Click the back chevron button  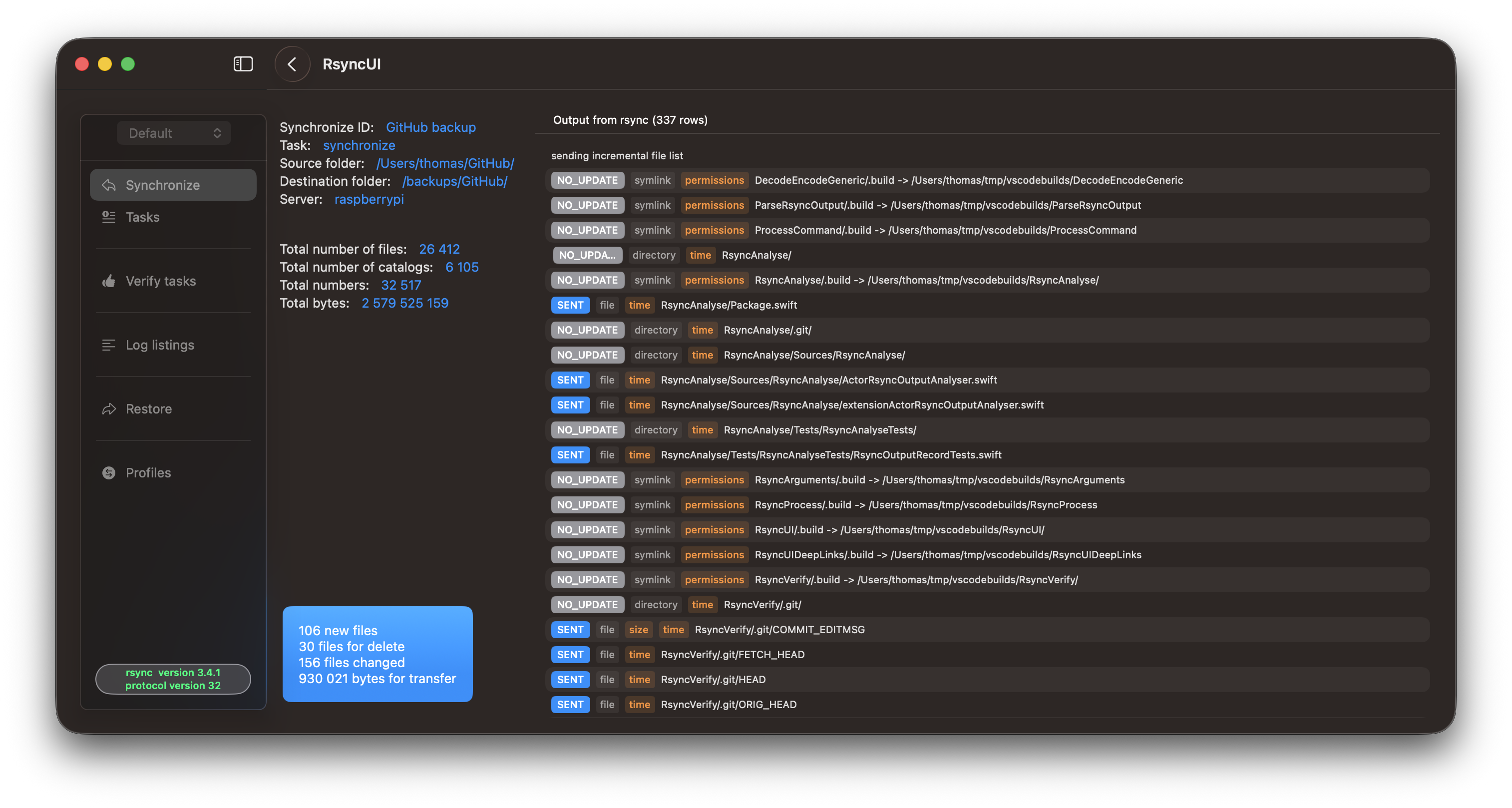(292, 64)
